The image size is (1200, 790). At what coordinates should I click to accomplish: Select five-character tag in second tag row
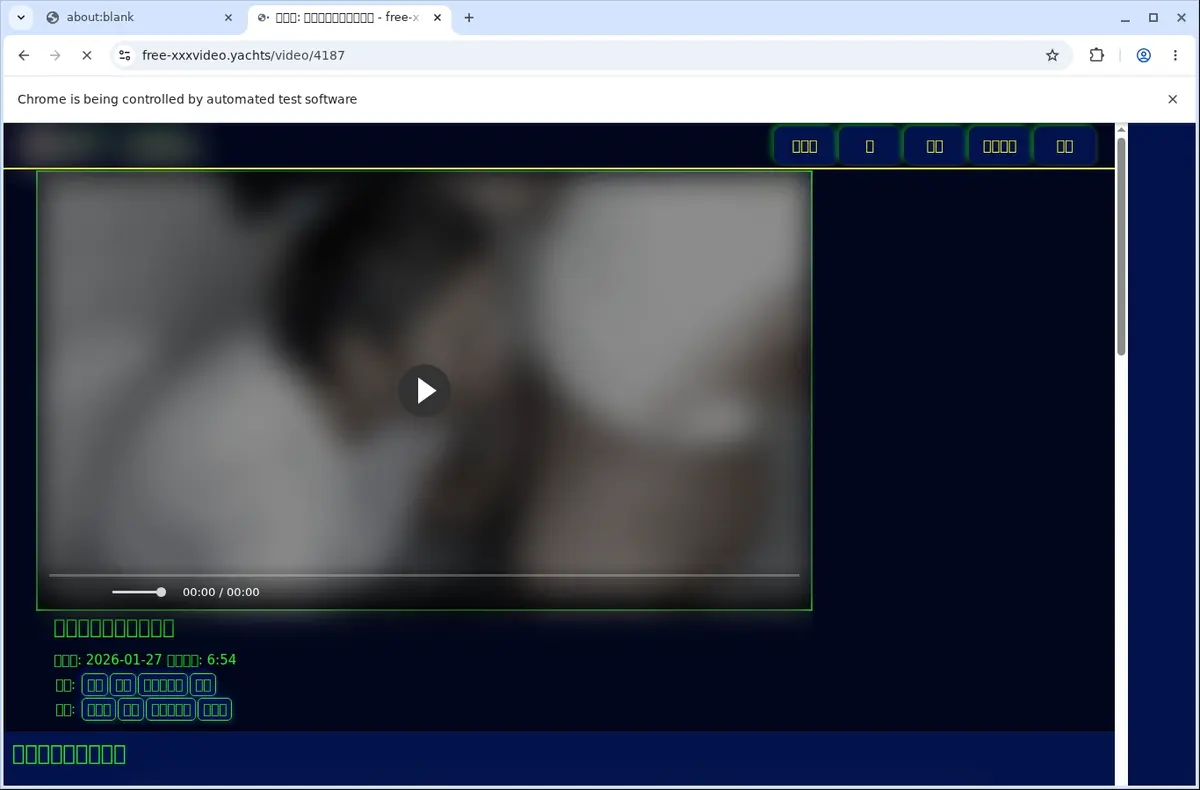(x=170, y=710)
